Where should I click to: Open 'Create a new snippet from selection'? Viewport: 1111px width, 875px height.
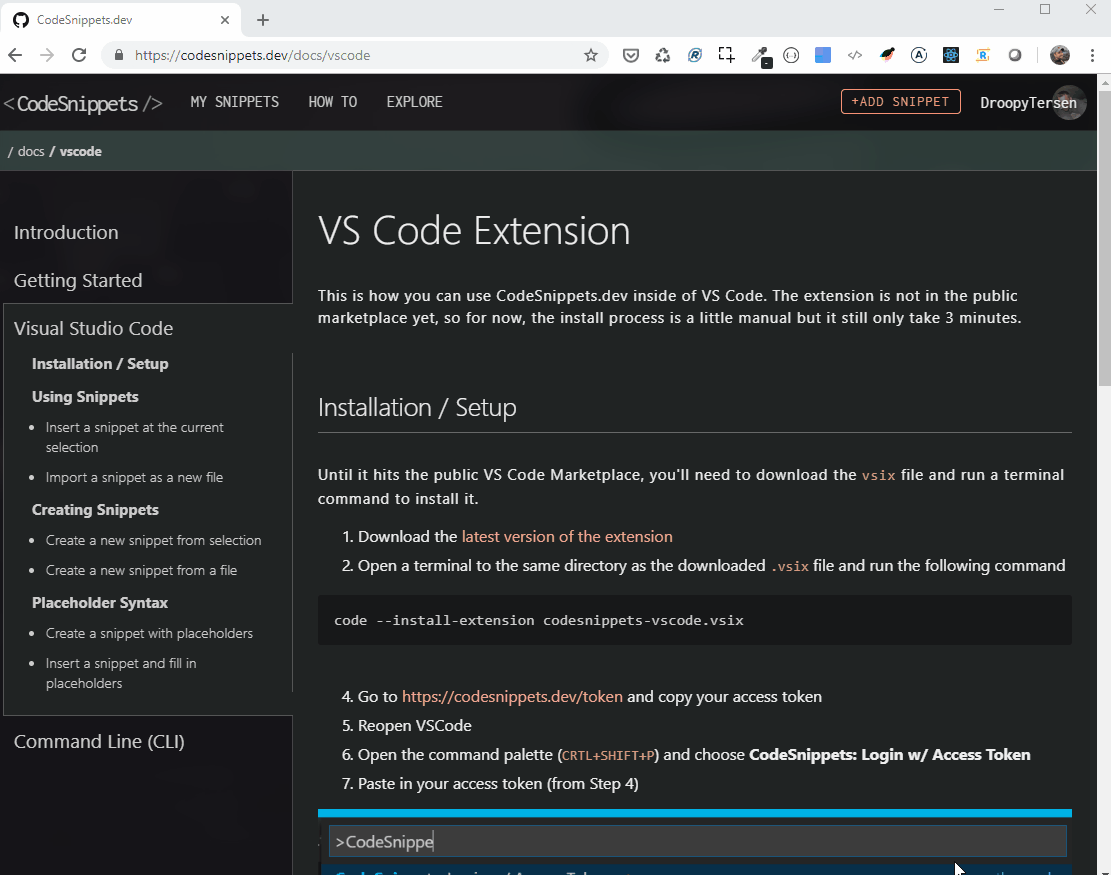(154, 541)
